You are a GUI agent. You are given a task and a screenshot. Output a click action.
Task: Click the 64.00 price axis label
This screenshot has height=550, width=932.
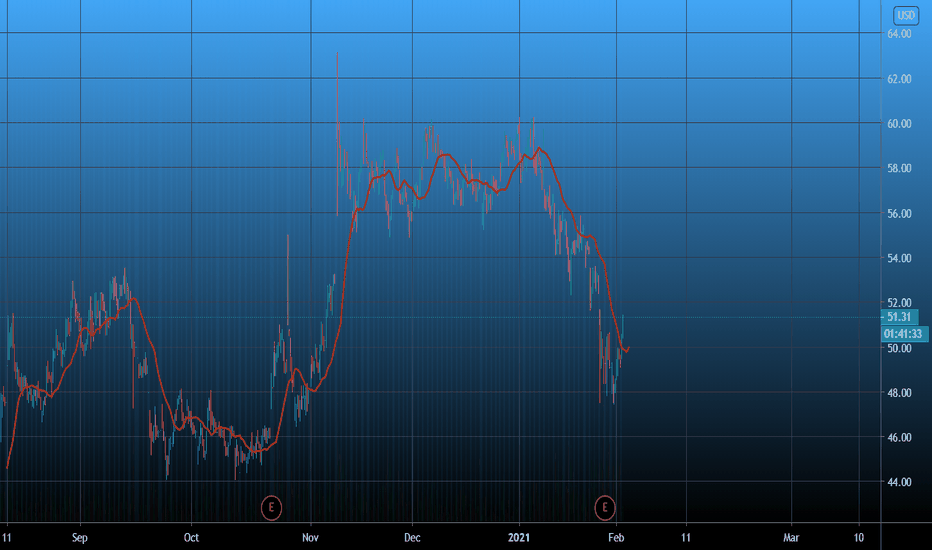tap(899, 34)
